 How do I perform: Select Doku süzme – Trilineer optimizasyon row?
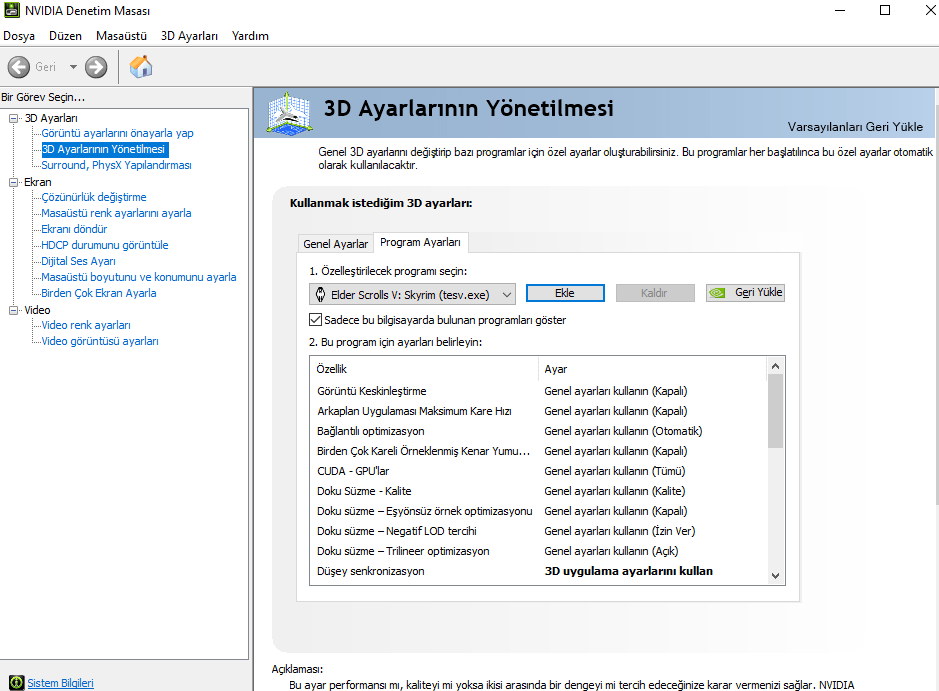pyautogui.click(x=538, y=551)
